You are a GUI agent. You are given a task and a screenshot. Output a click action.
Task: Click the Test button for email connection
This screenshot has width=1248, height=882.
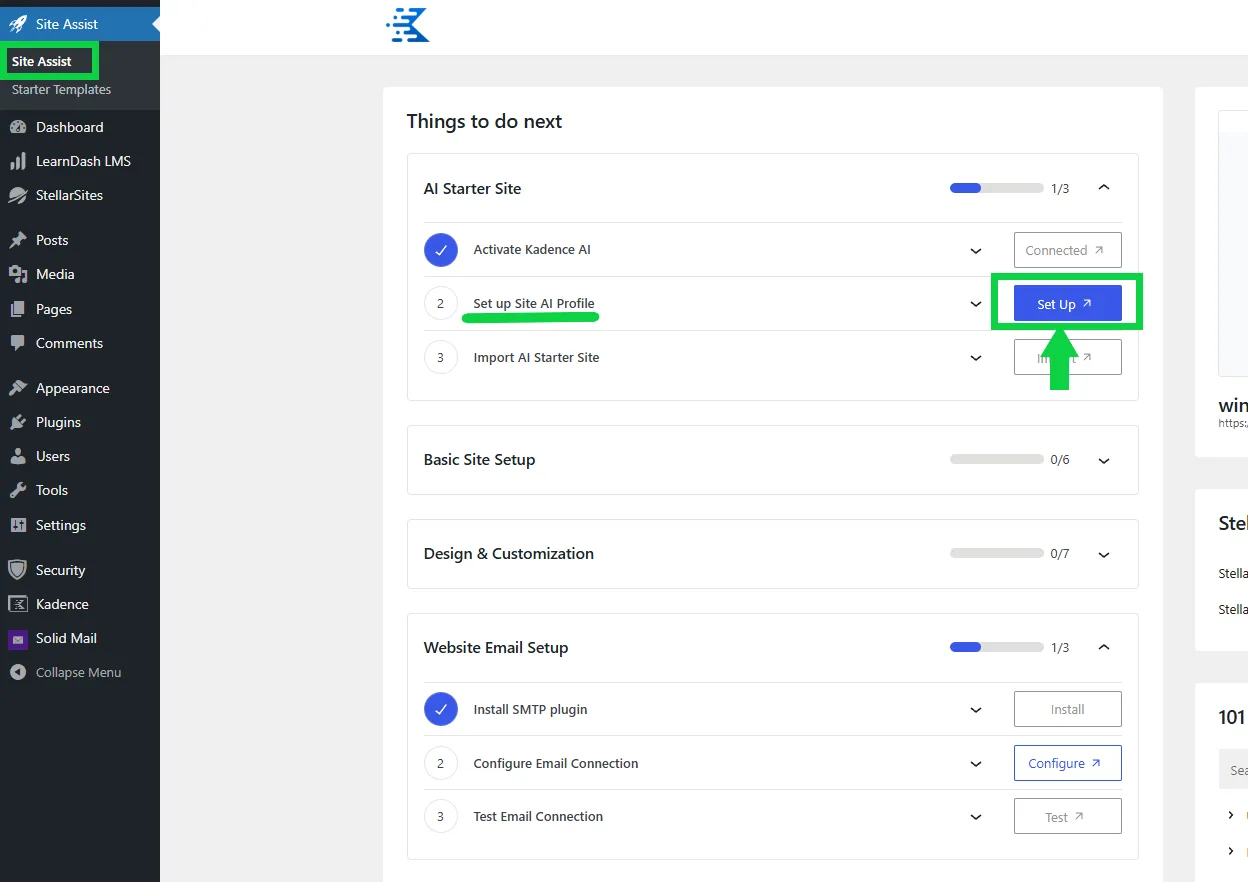pyautogui.click(x=1067, y=816)
